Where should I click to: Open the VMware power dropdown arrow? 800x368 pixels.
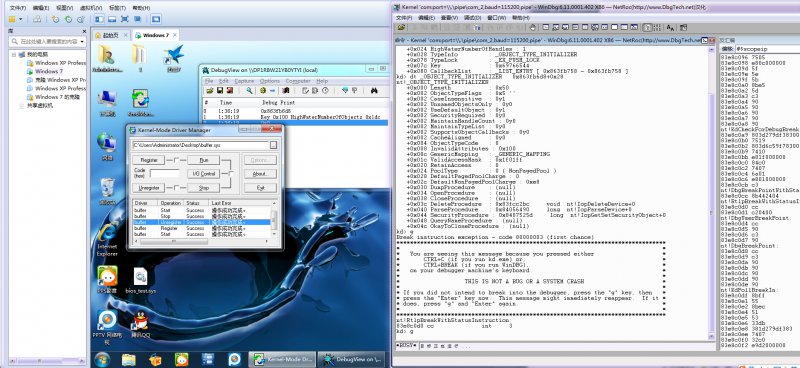(x=21, y=19)
